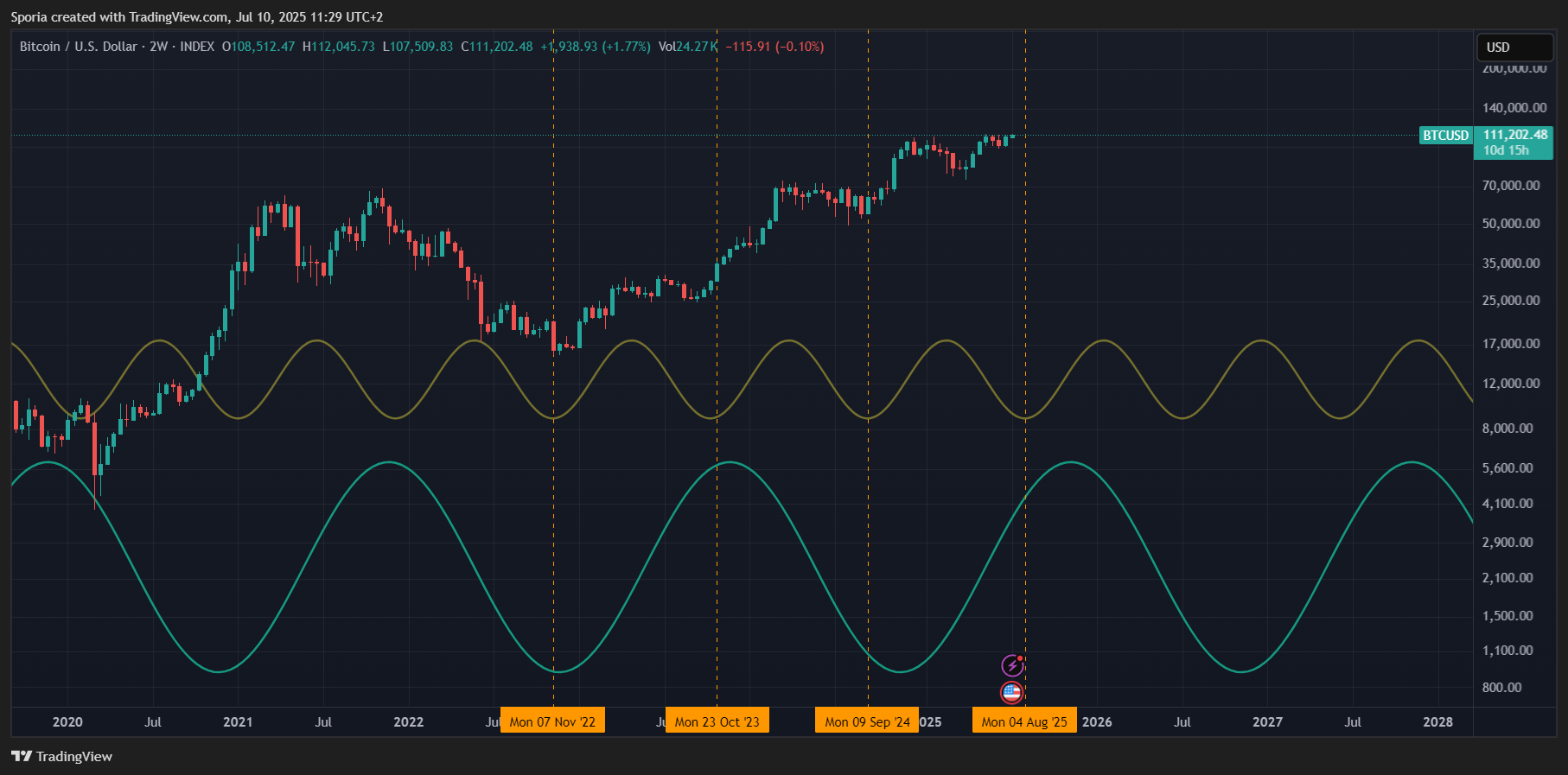This screenshot has width=1568, height=775.
Task: Click the TradingView logo at bottom left
Action: tap(61, 756)
